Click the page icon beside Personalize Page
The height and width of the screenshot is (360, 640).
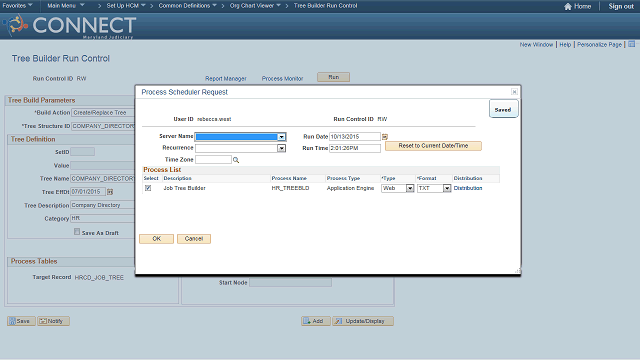pyautogui.click(x=631, y=44)
